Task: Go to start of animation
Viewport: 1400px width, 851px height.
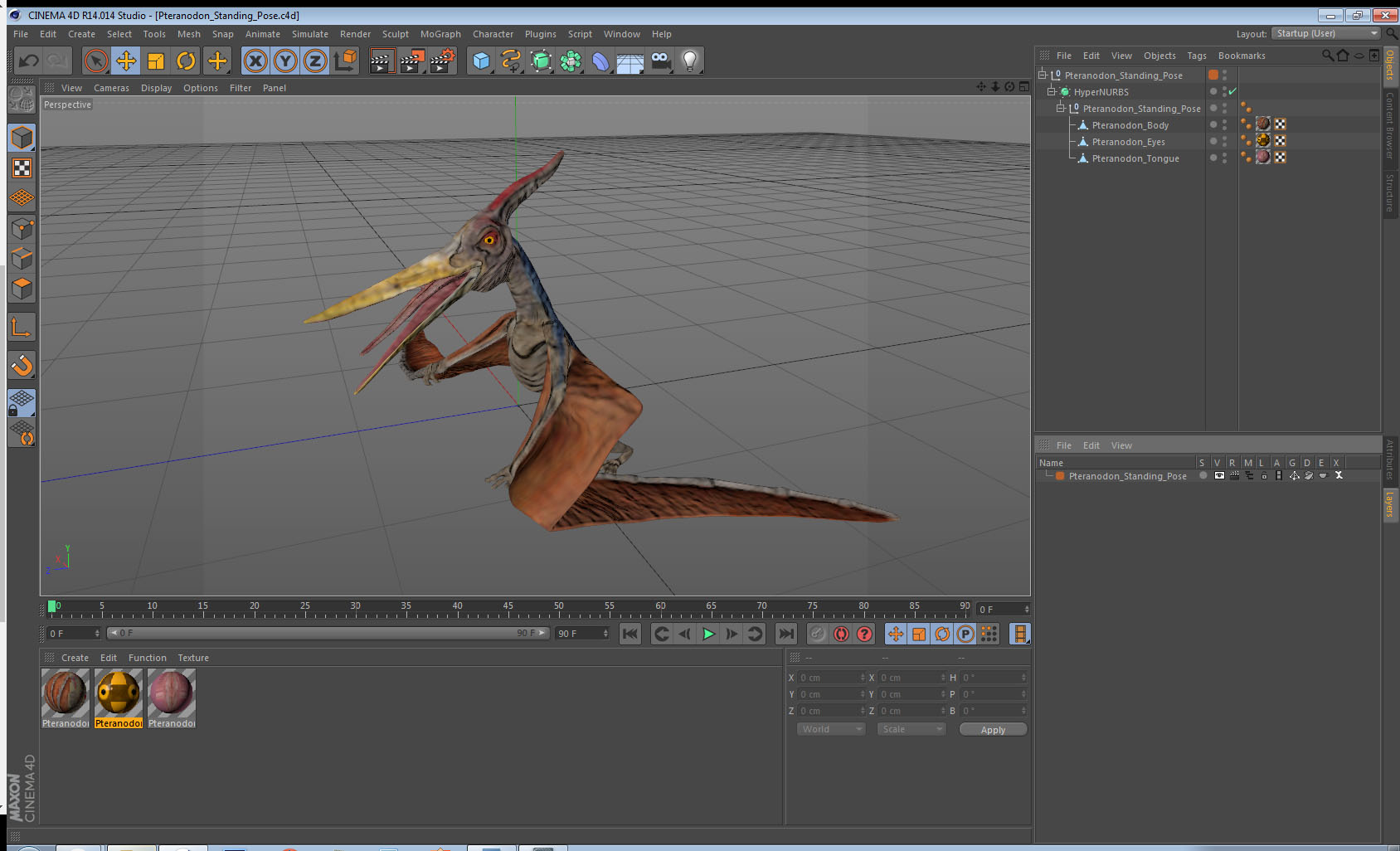Action: pyautogui.click(x=630, y=634)
